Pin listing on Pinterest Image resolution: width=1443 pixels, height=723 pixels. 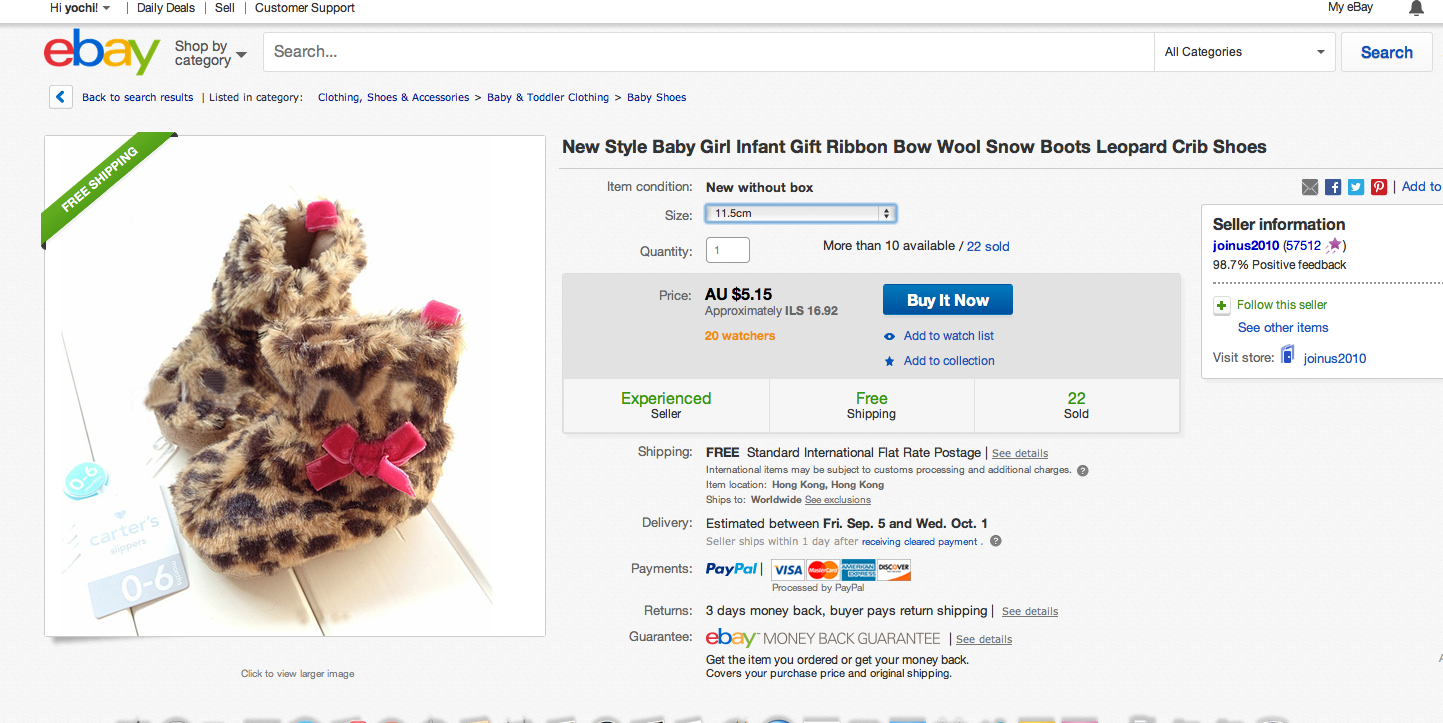point(1379,187)
